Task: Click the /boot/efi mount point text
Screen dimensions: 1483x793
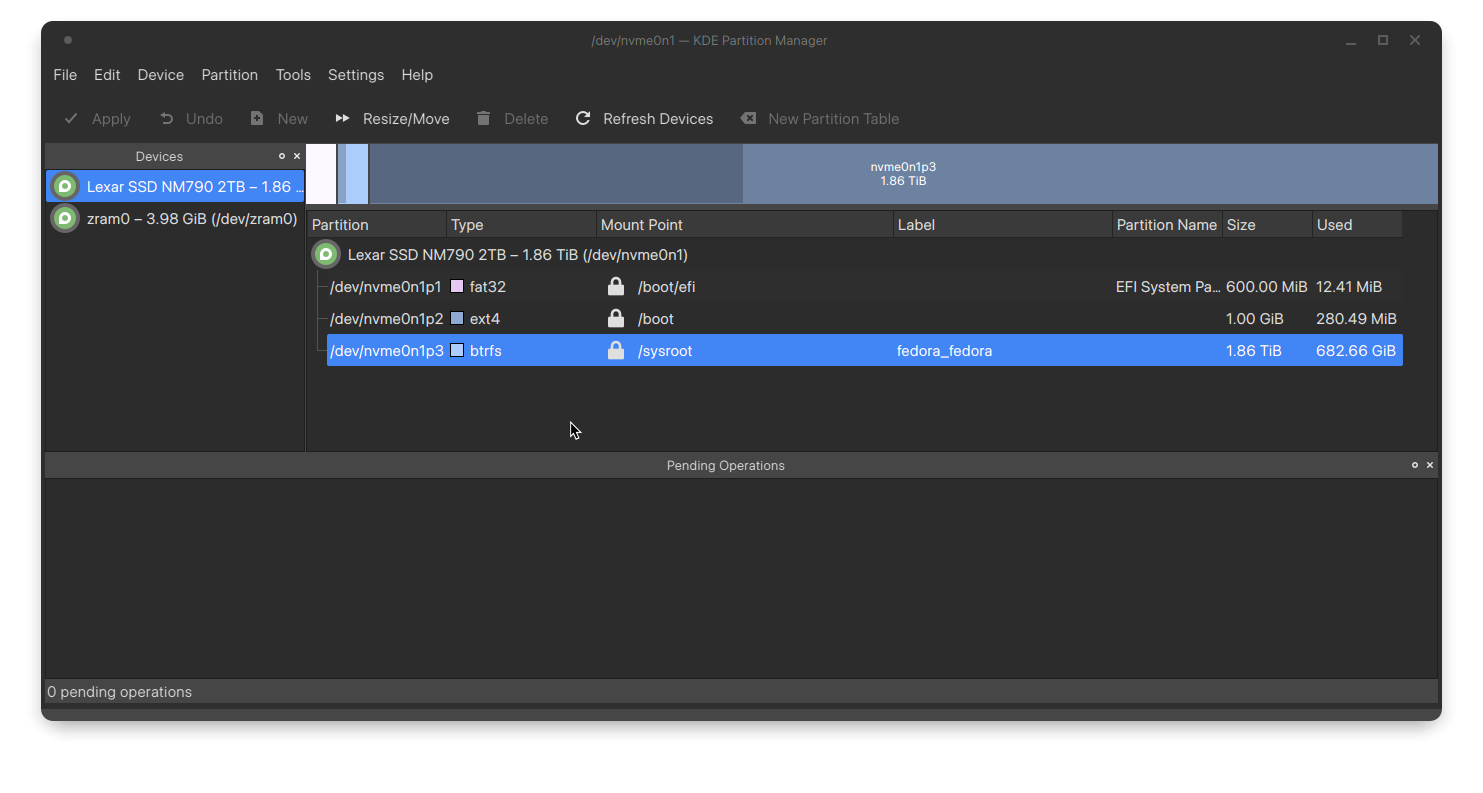Action: coord(667,287)
